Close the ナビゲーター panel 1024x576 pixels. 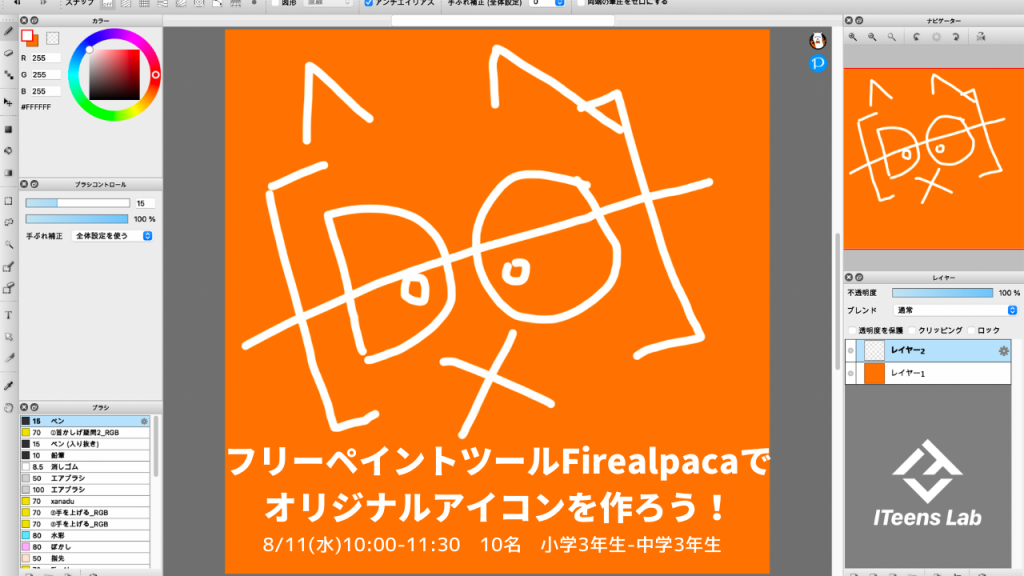coord(849,21)
